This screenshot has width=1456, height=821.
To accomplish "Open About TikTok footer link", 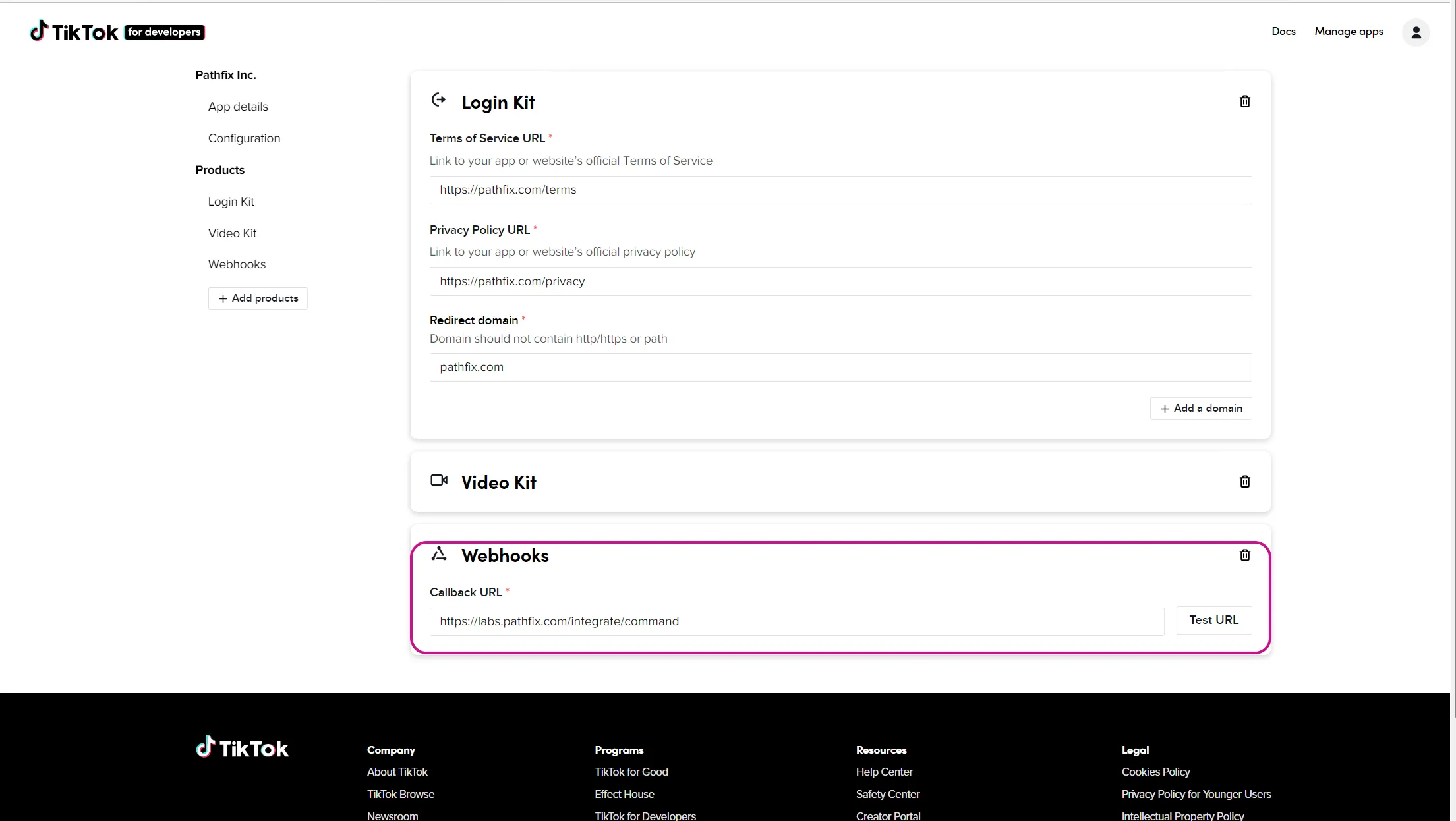I will (x=397, y=772).
